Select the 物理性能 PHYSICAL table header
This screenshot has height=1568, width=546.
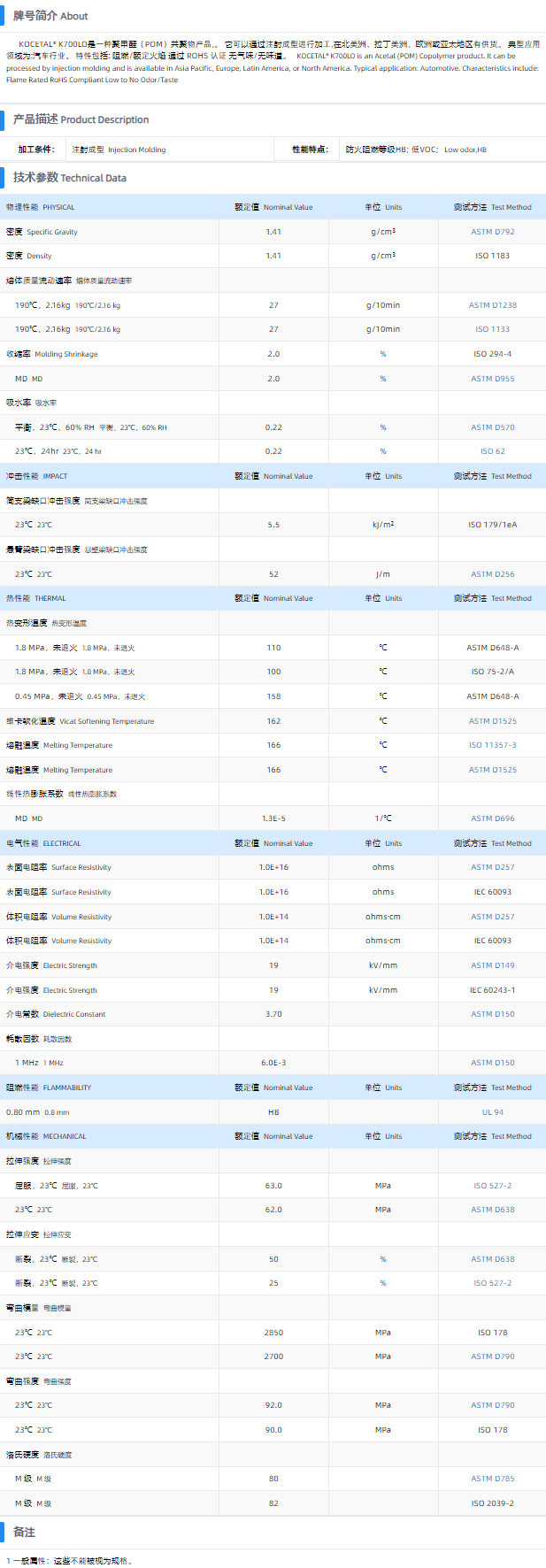41,207
